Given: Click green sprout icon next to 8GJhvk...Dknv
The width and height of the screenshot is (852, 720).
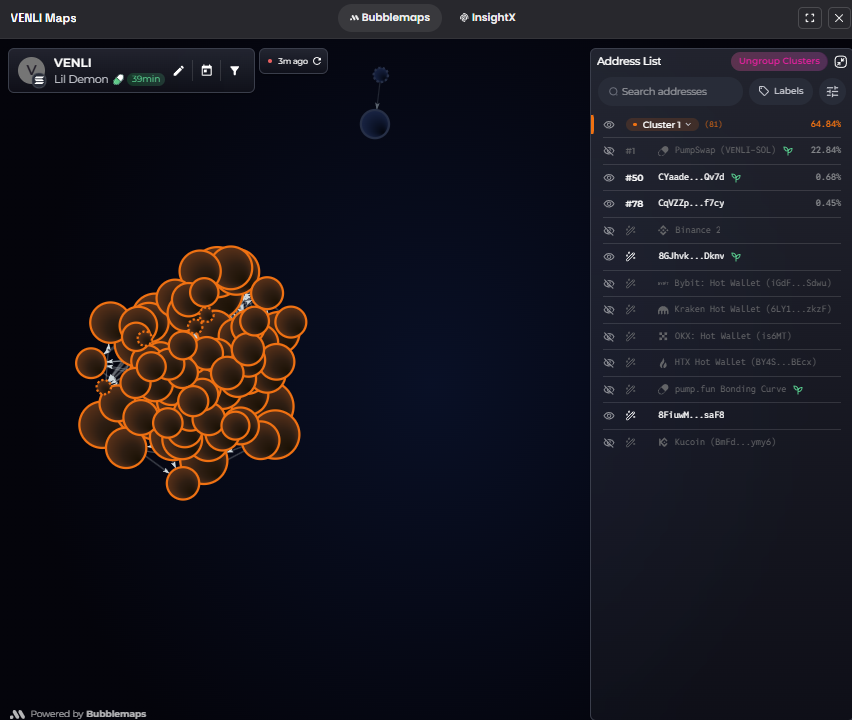Looking at the screenshot, I should point(736,256).
